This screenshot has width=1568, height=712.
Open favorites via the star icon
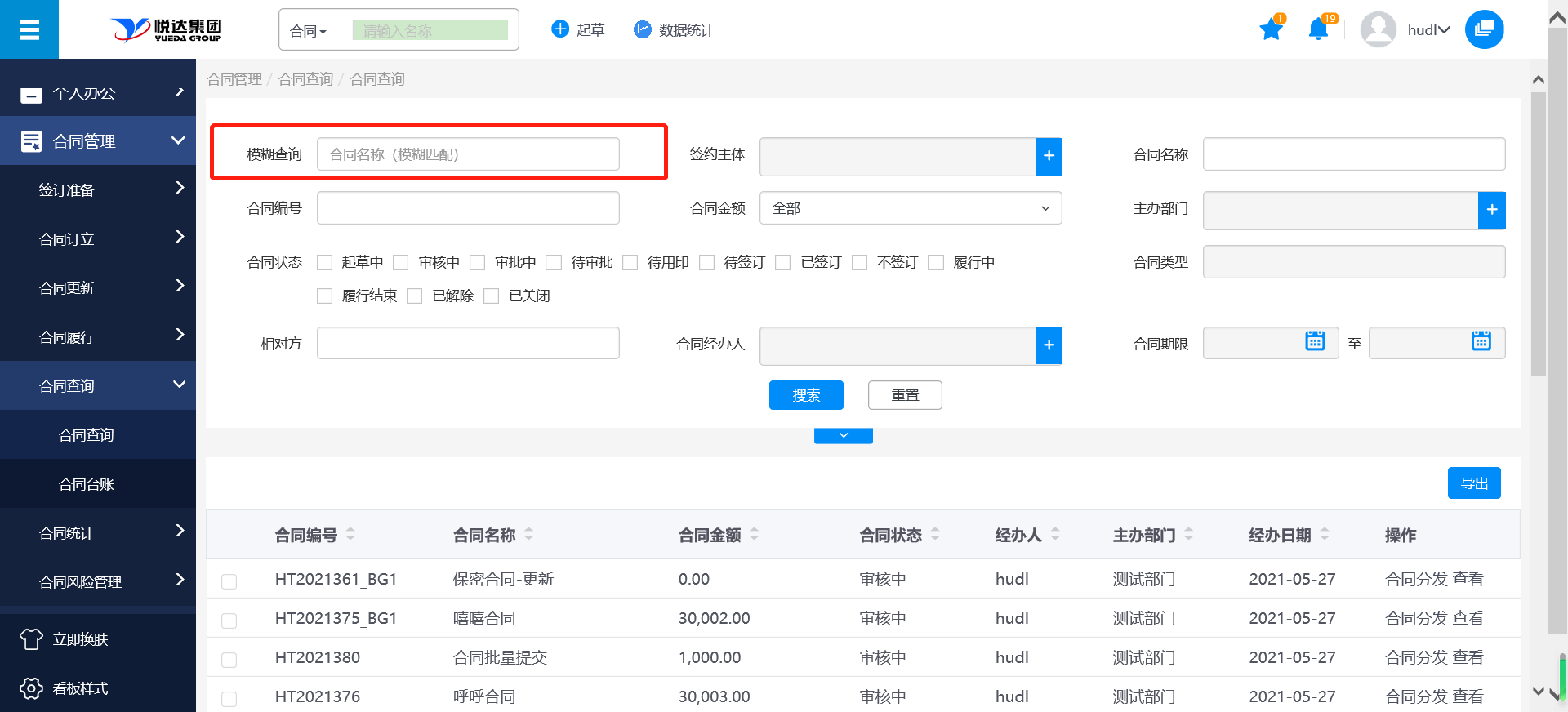tap(1271, 30)
